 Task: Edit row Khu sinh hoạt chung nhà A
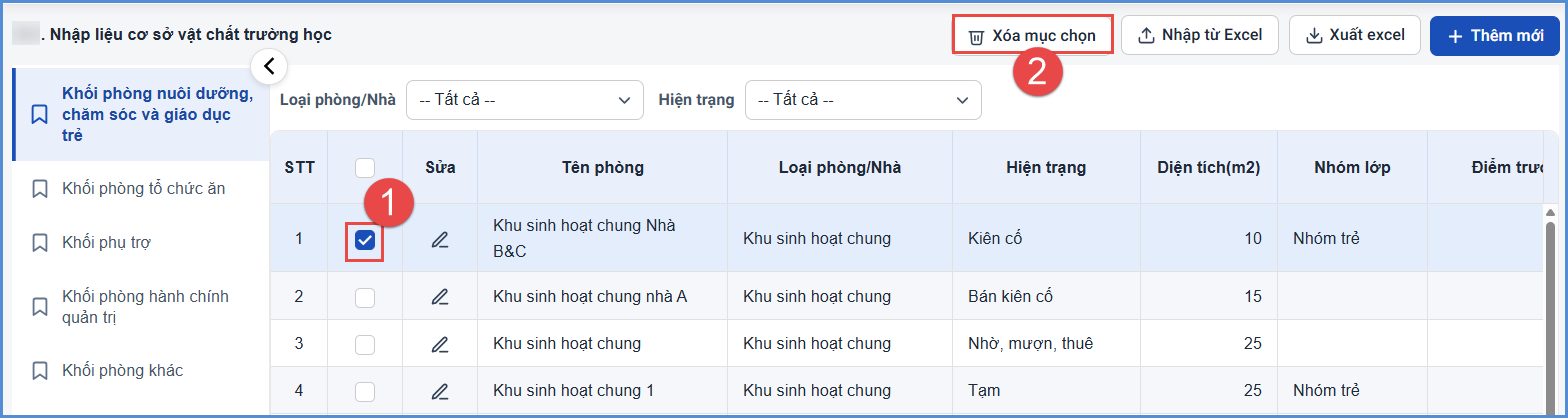click(x=440, y=296)
